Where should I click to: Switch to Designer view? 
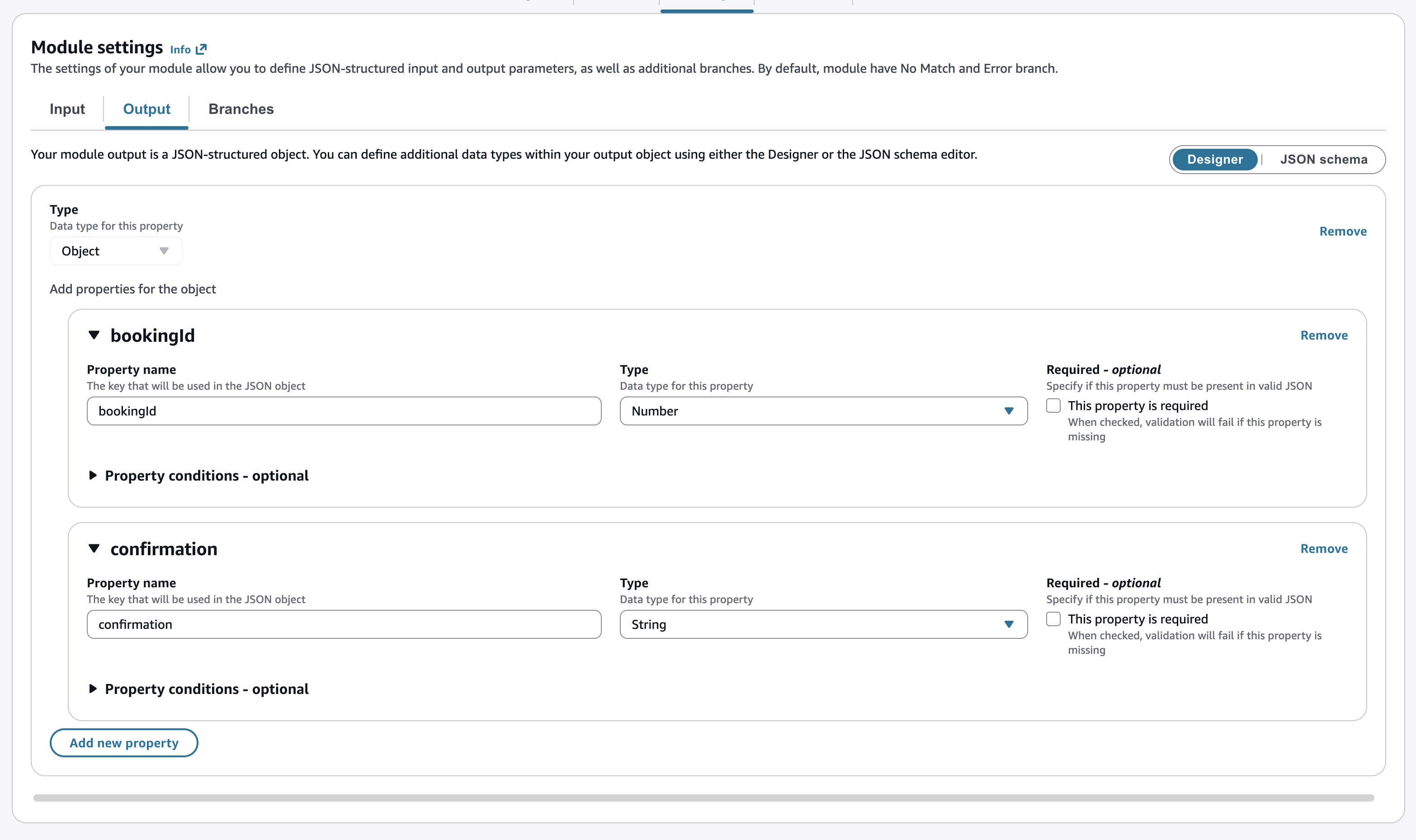(1214, 159)
